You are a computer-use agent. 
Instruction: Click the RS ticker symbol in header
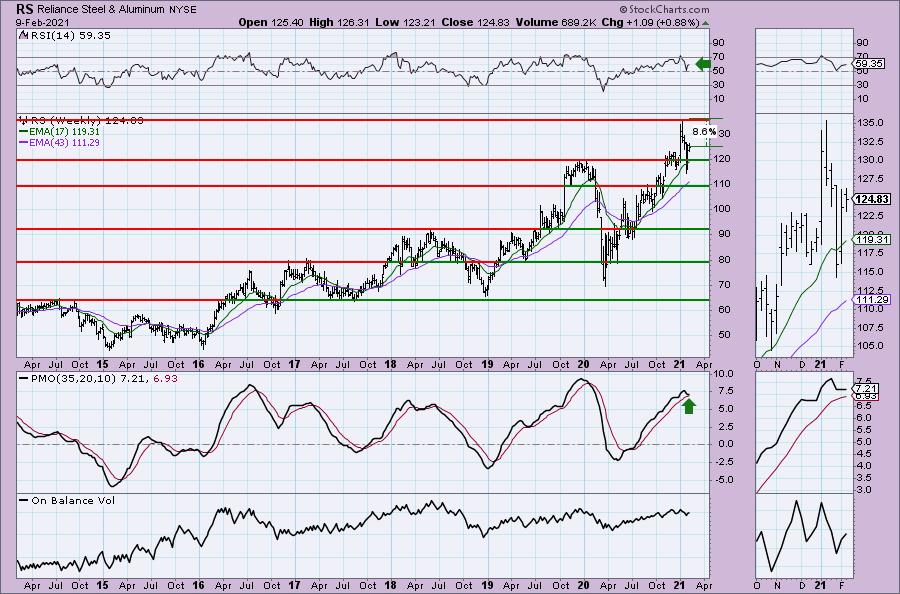pos(23,9)
